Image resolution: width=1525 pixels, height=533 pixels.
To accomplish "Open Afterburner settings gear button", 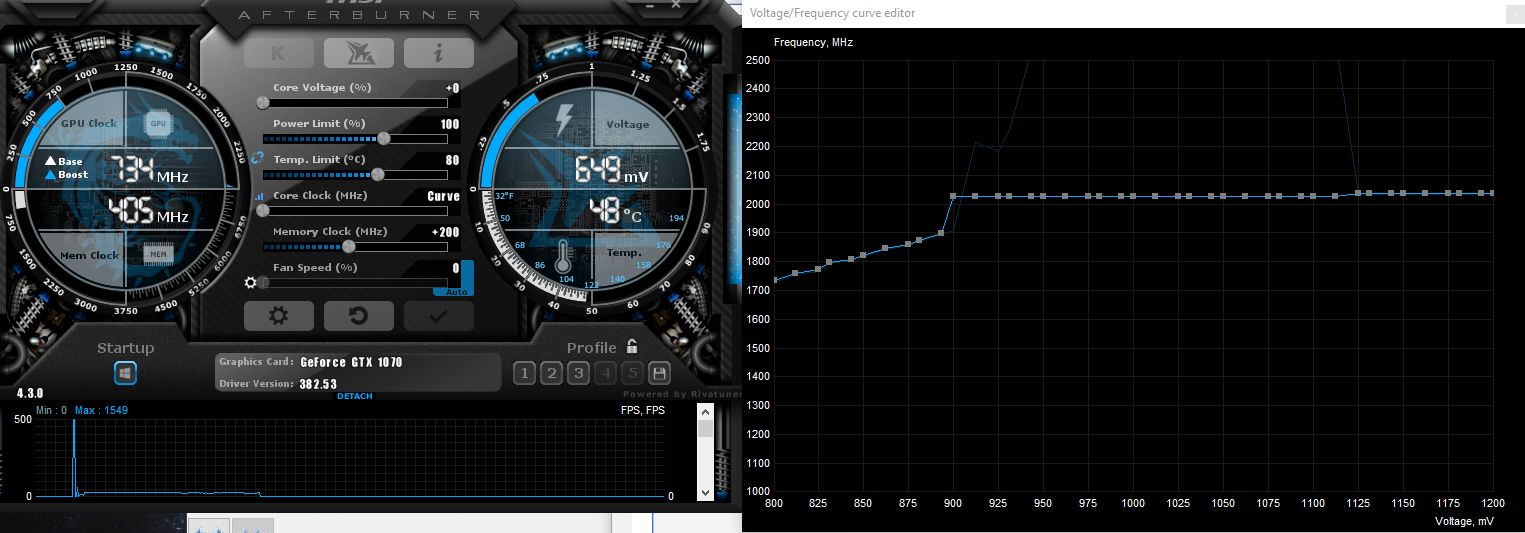I will tap(279, 316).
